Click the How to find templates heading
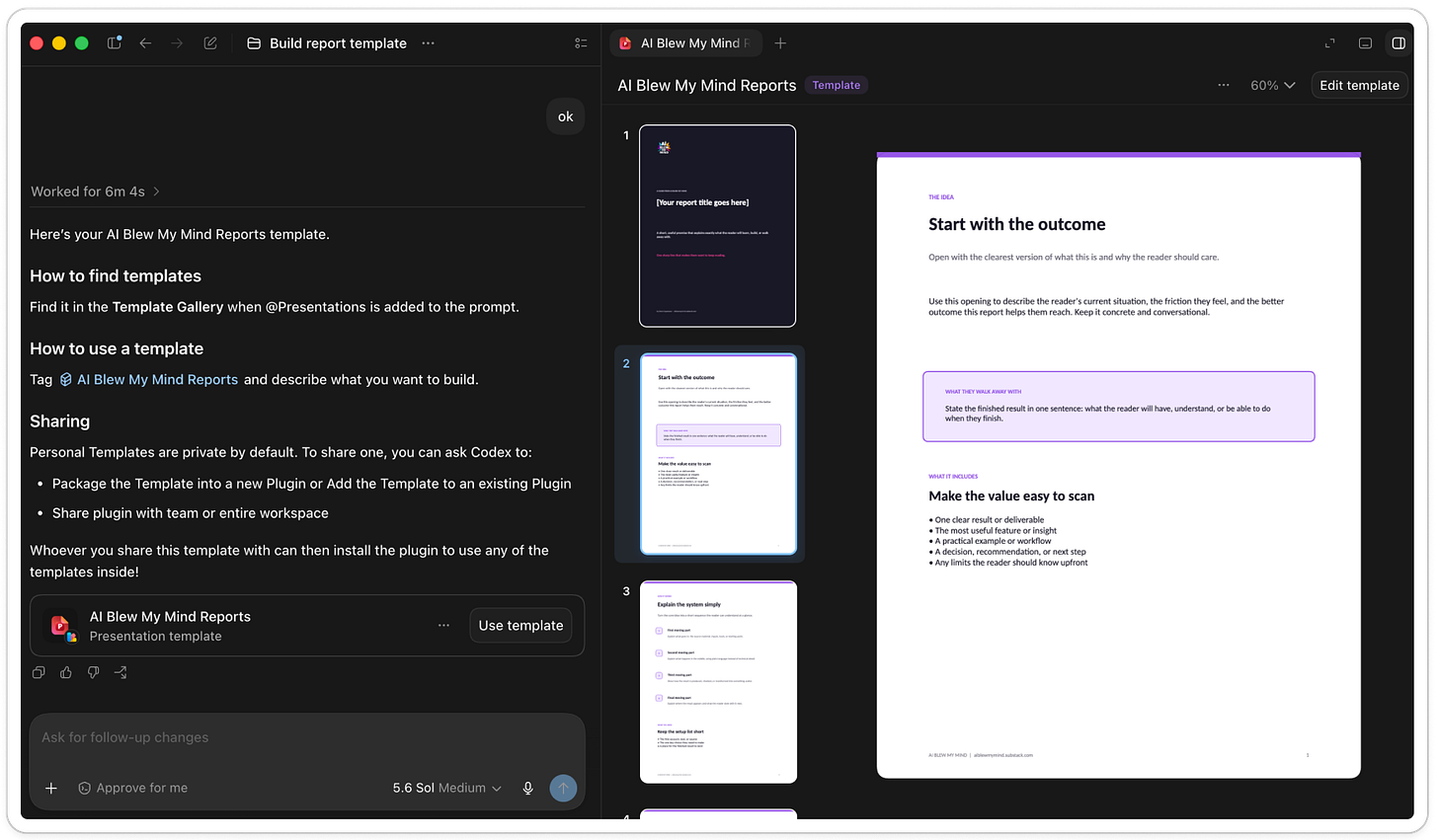 pyautogui.click(x=116, y=276)
